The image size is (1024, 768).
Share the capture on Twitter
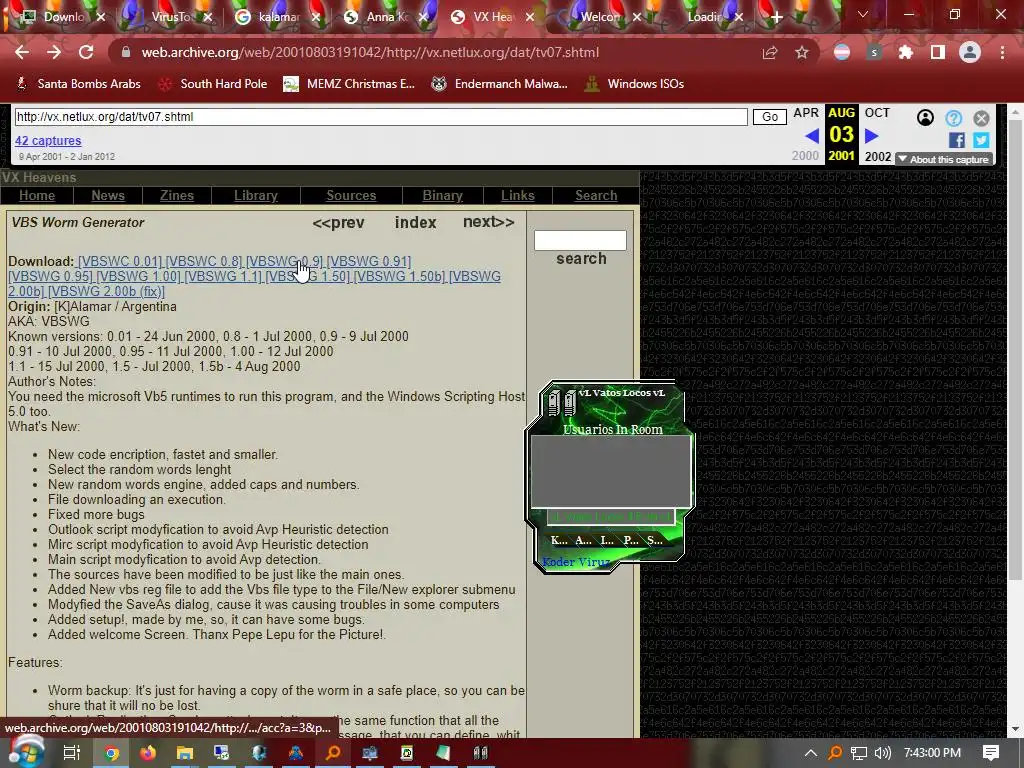981,140
